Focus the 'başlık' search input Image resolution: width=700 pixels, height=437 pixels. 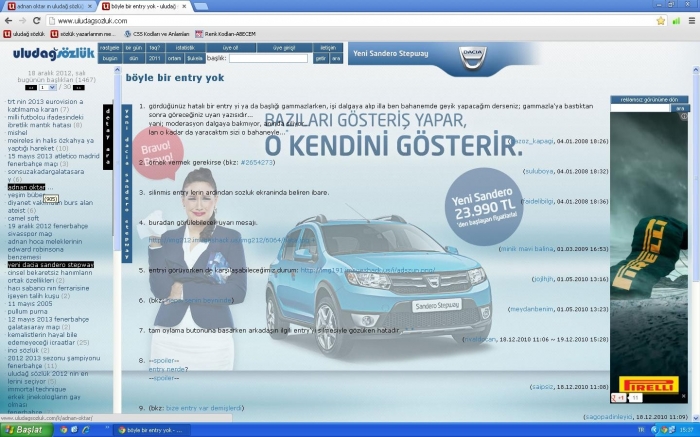[268, 58]
